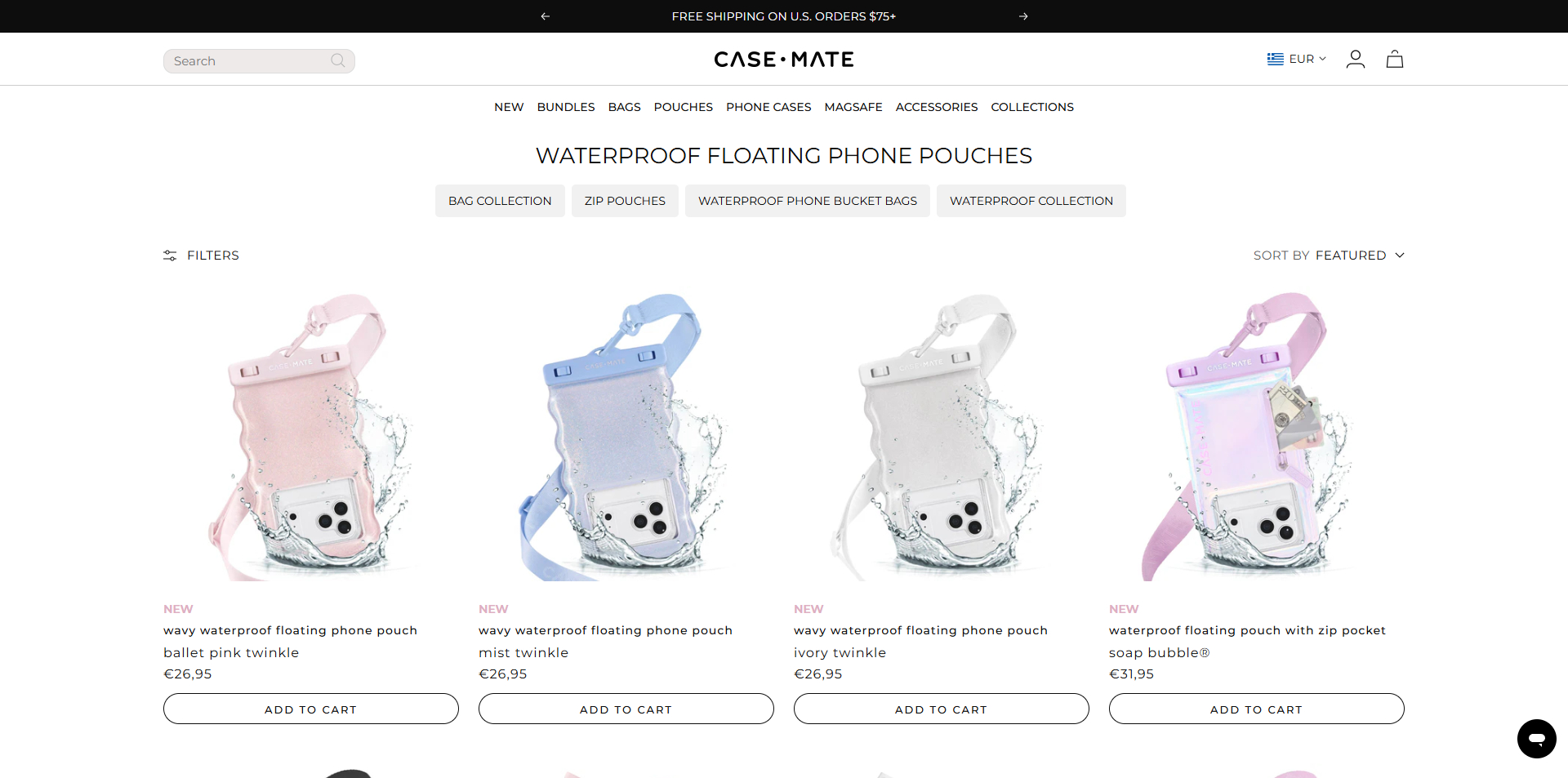The width and height of the screenshot is (1568, 778).
Task: Activate the WATERPROOF COLLECTION filter pill
Action: 1031,201
